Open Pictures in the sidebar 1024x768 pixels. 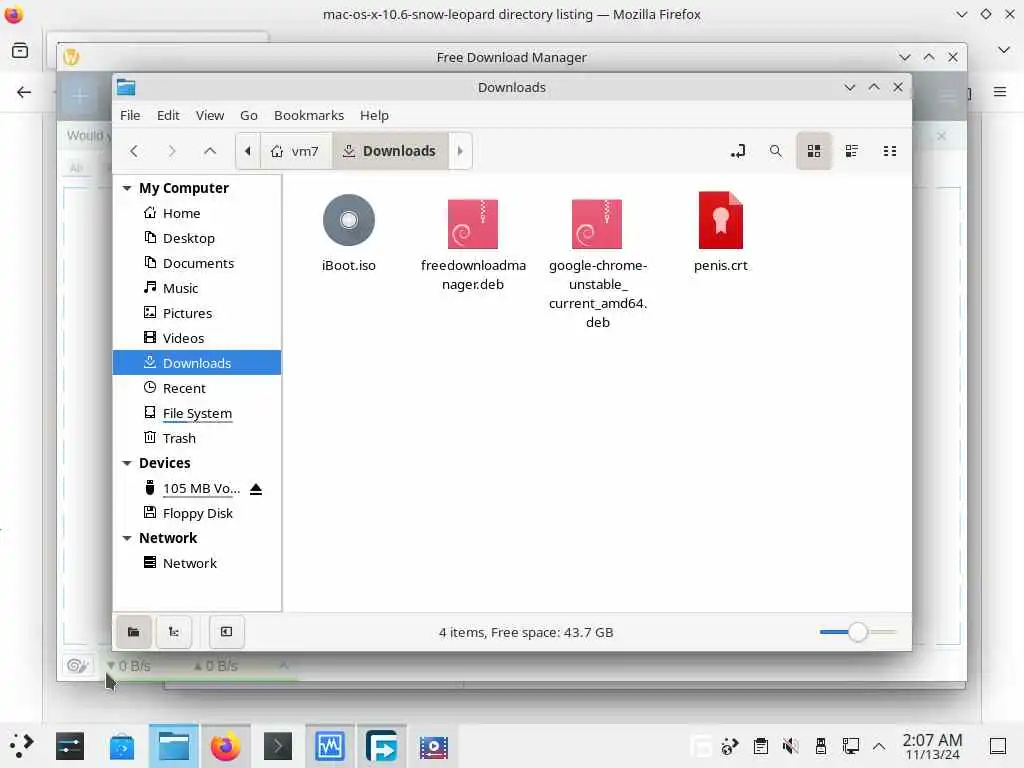tap(197, 313)
